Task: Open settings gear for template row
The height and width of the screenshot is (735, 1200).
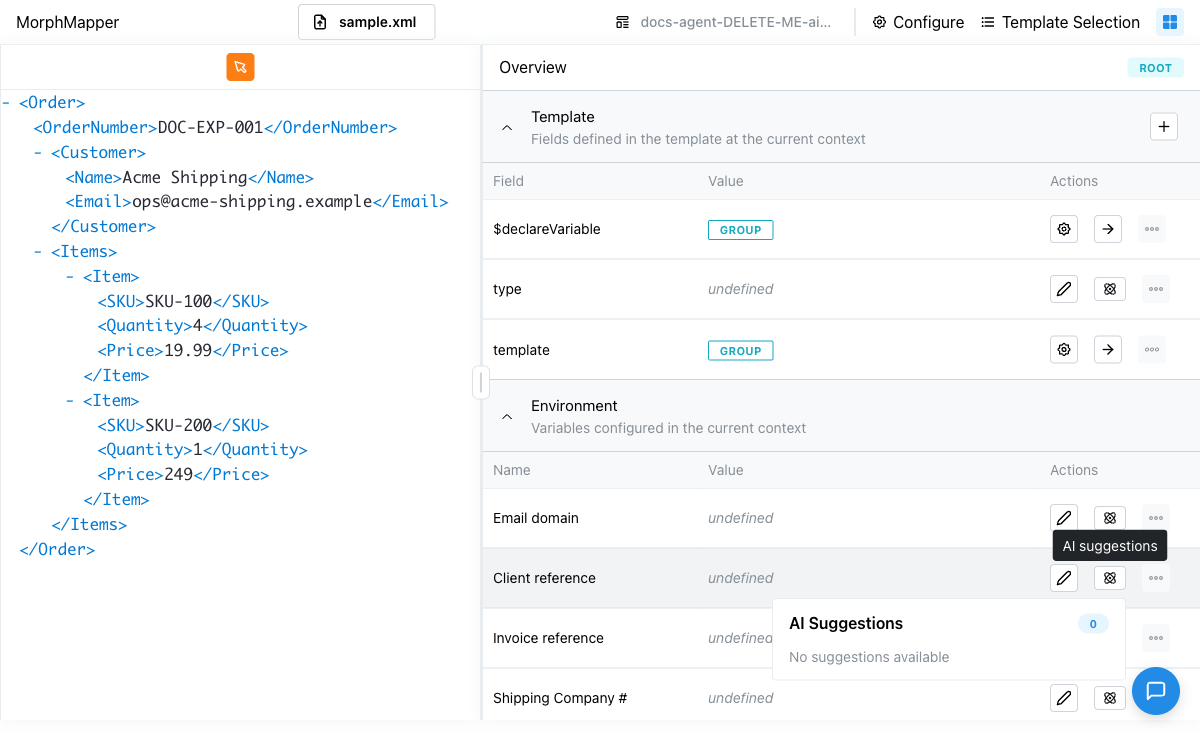Action: coord(1064,350)
